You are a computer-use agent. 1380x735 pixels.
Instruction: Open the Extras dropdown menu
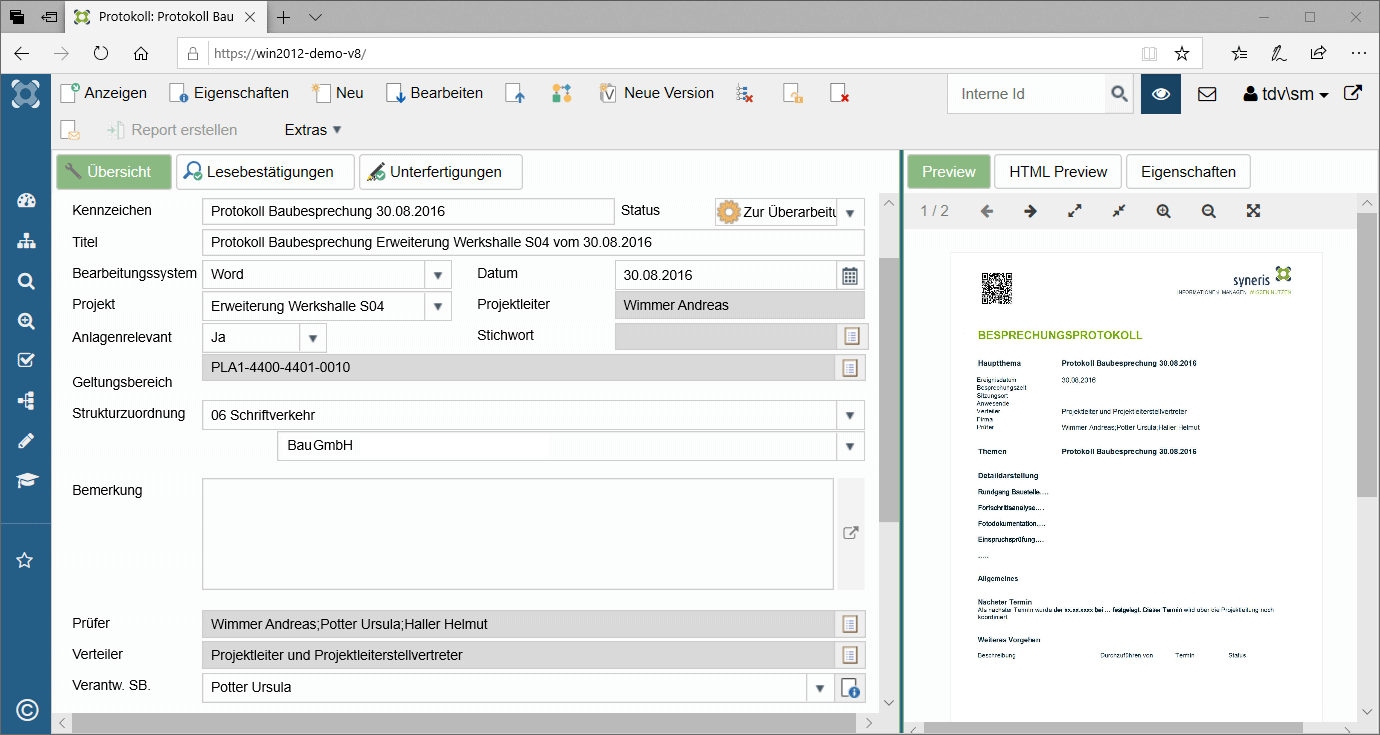(313, 130)
